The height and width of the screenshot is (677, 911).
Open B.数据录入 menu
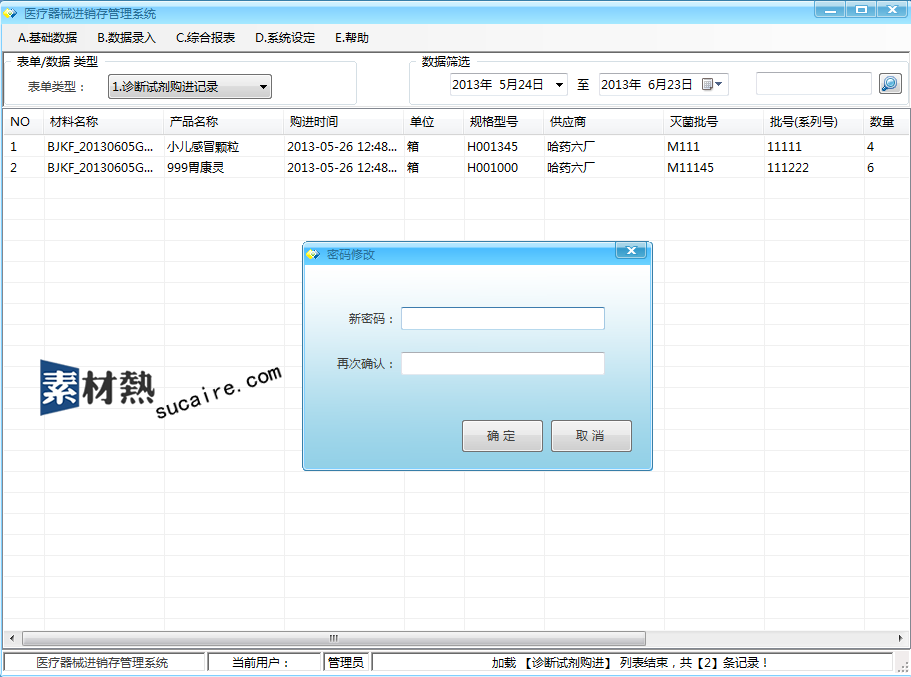point(127,38)
